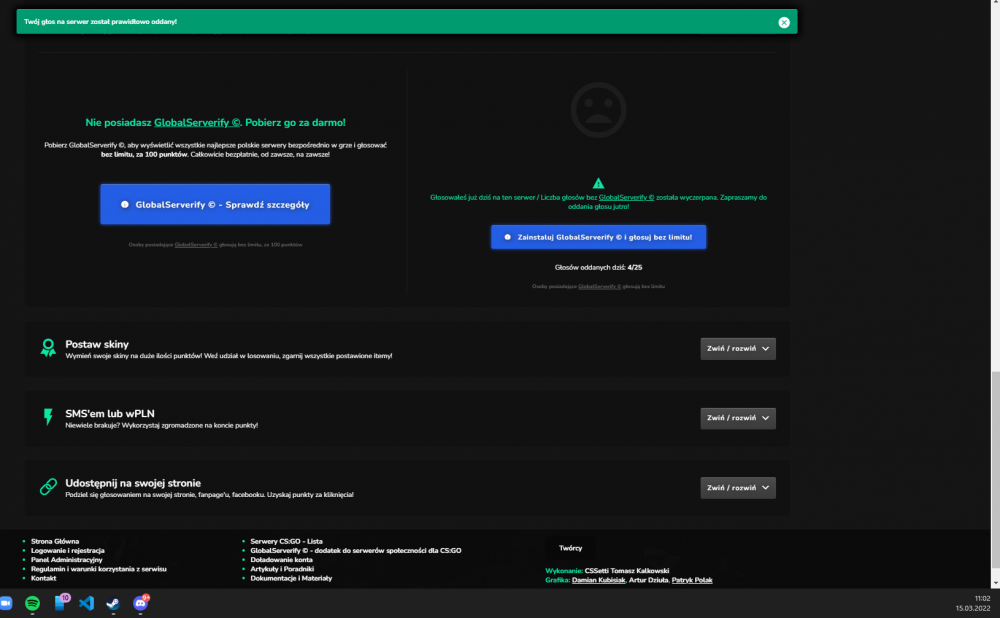Click the lightning bolt icon beside SMS'em lub wPLN

click(x=48, y=417)
